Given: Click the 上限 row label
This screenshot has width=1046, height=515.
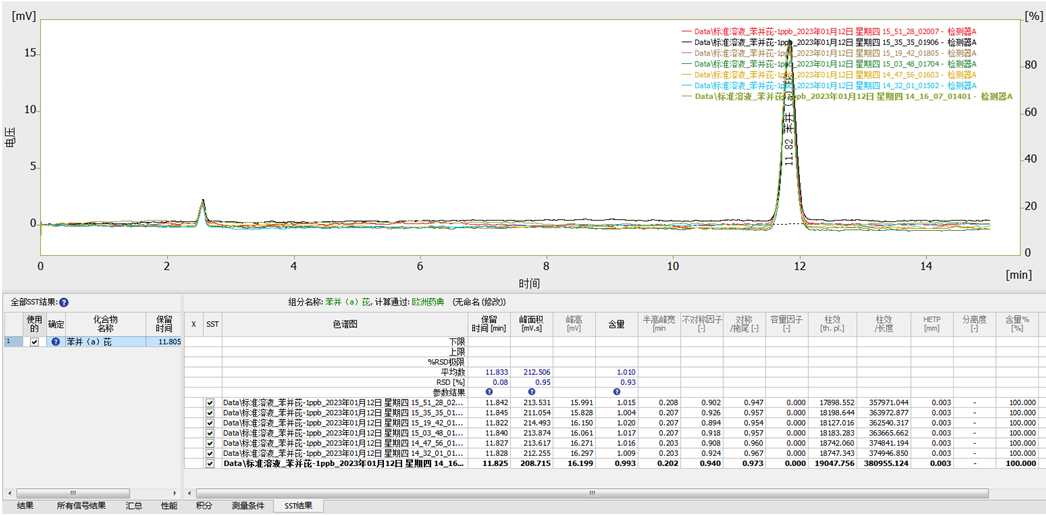Looking at the screenshot, I should [x=458, y=352].
